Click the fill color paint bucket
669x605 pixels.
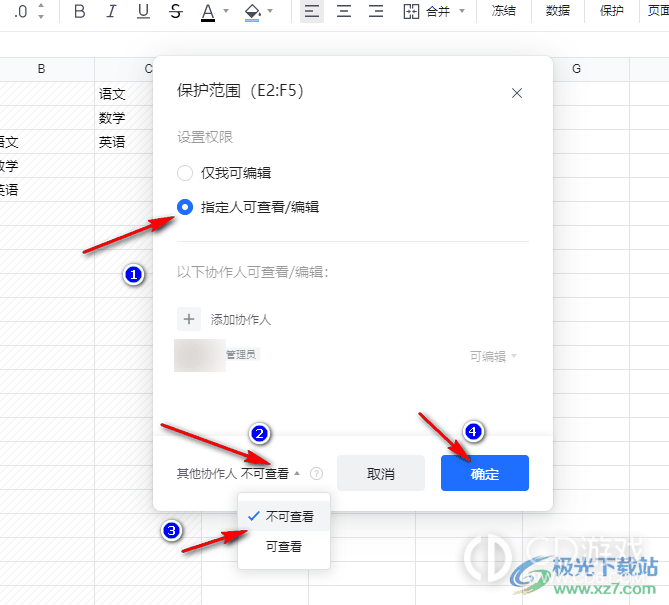click(x=252, y=12)
